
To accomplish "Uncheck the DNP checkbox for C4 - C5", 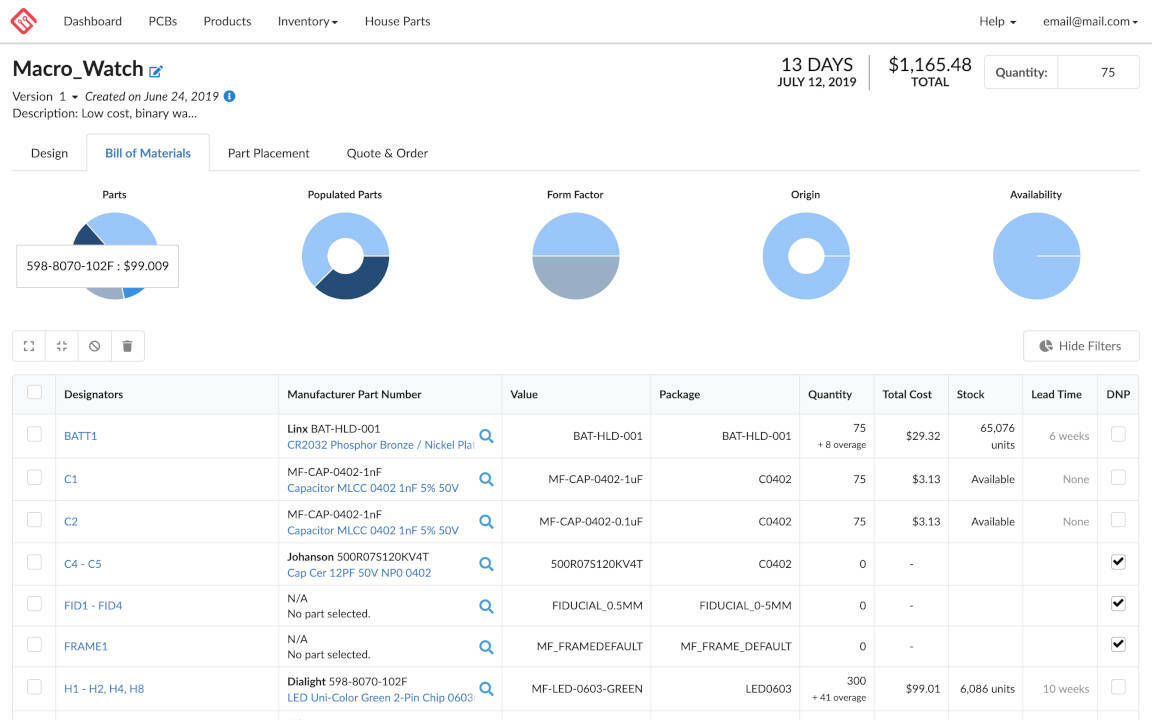I will [x=1118, y=562].
